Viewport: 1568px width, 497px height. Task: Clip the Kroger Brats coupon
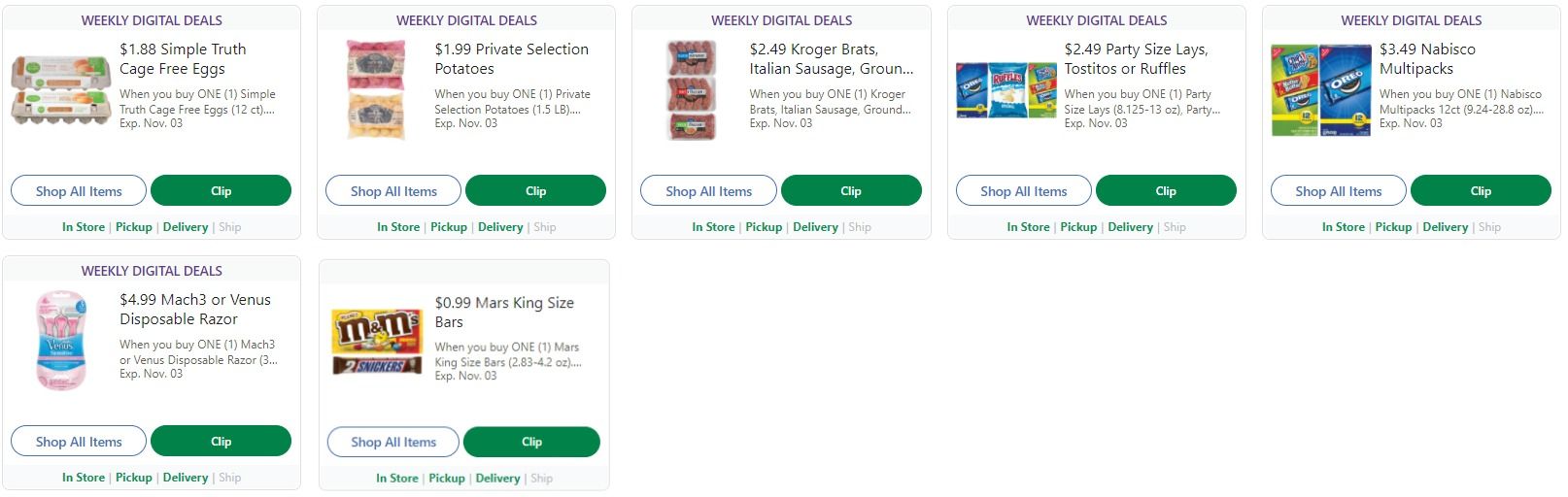[x=850, y=191]
